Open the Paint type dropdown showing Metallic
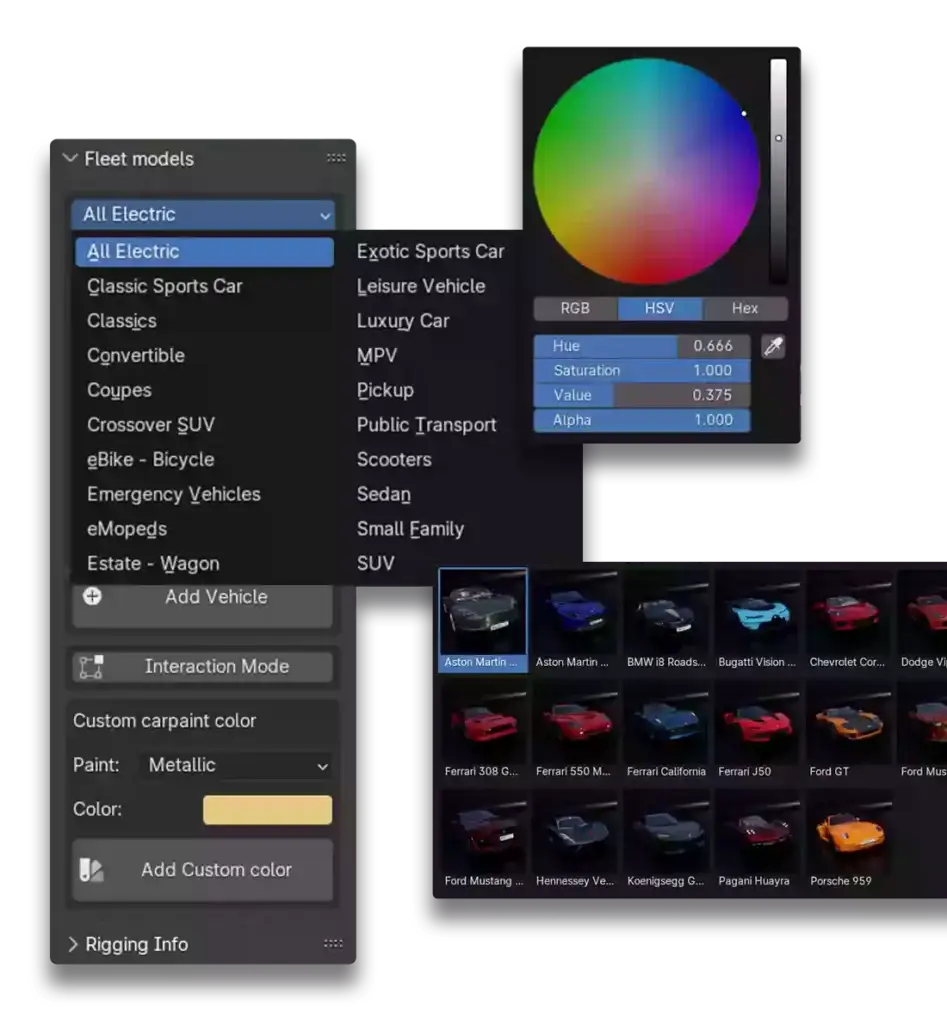The image size is (947, 1024). [x=236, y=765]
